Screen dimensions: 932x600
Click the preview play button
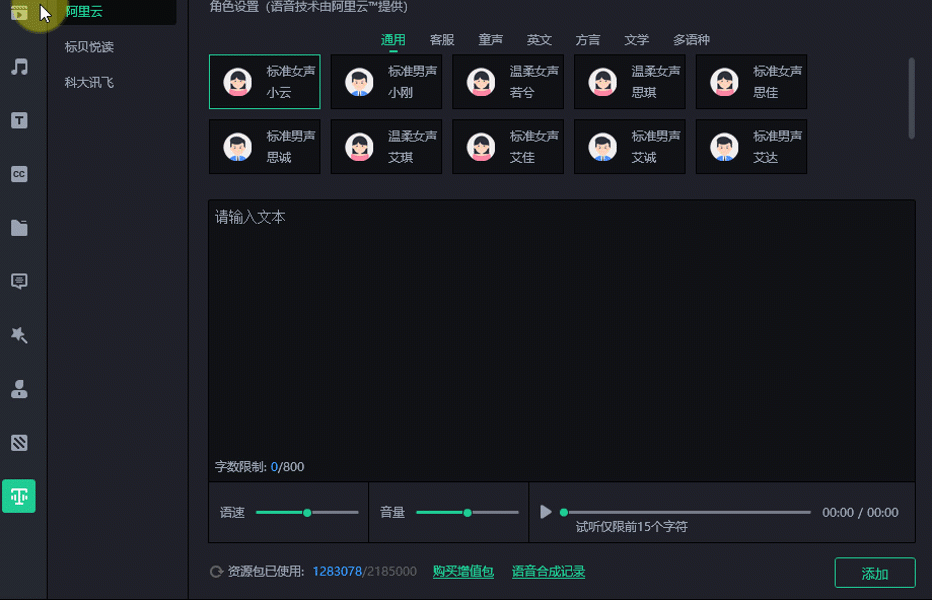coord(545,511)
